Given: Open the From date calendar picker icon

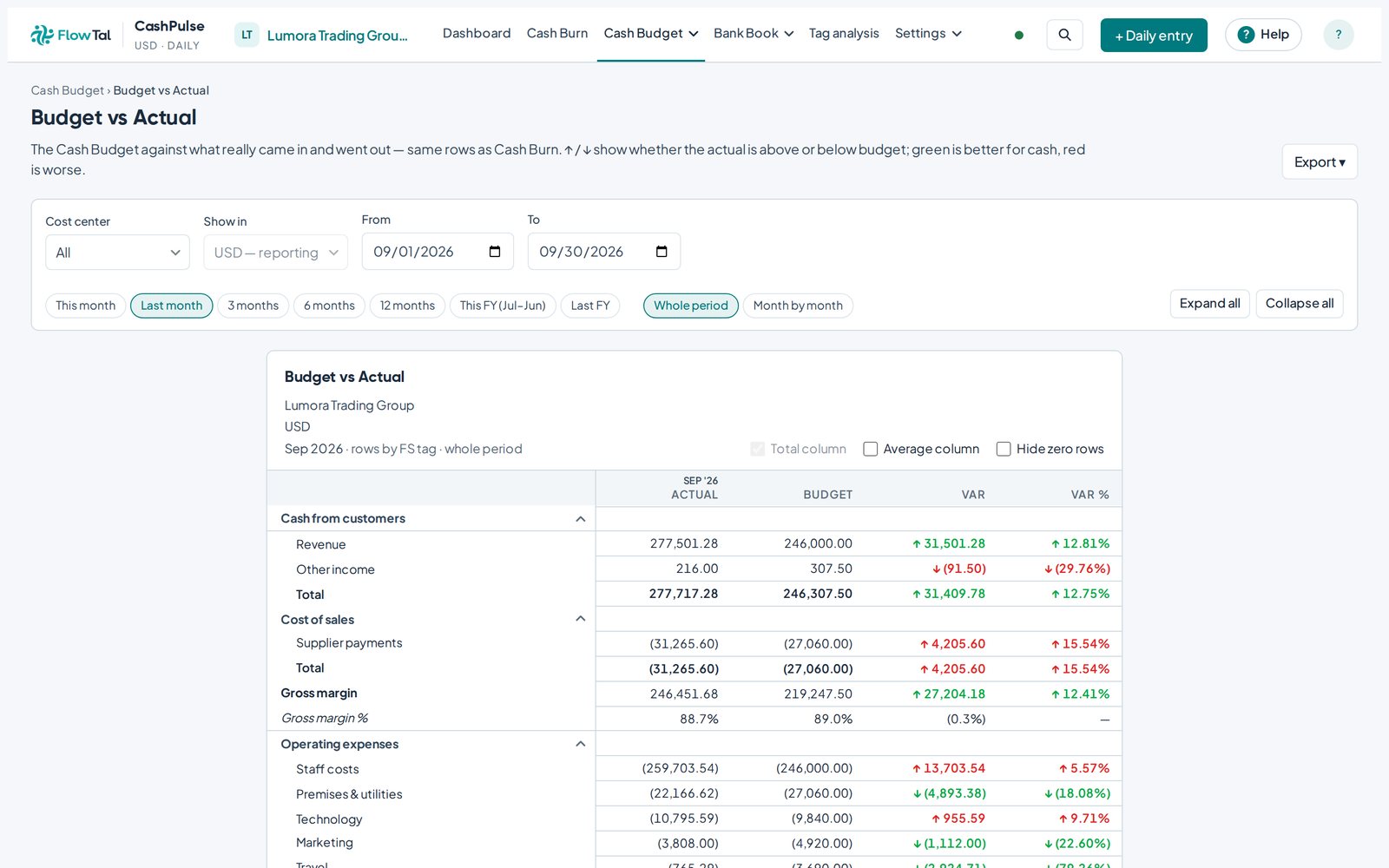Looking at the screenshot, I should pyautogui.click(x=495, y=252).
